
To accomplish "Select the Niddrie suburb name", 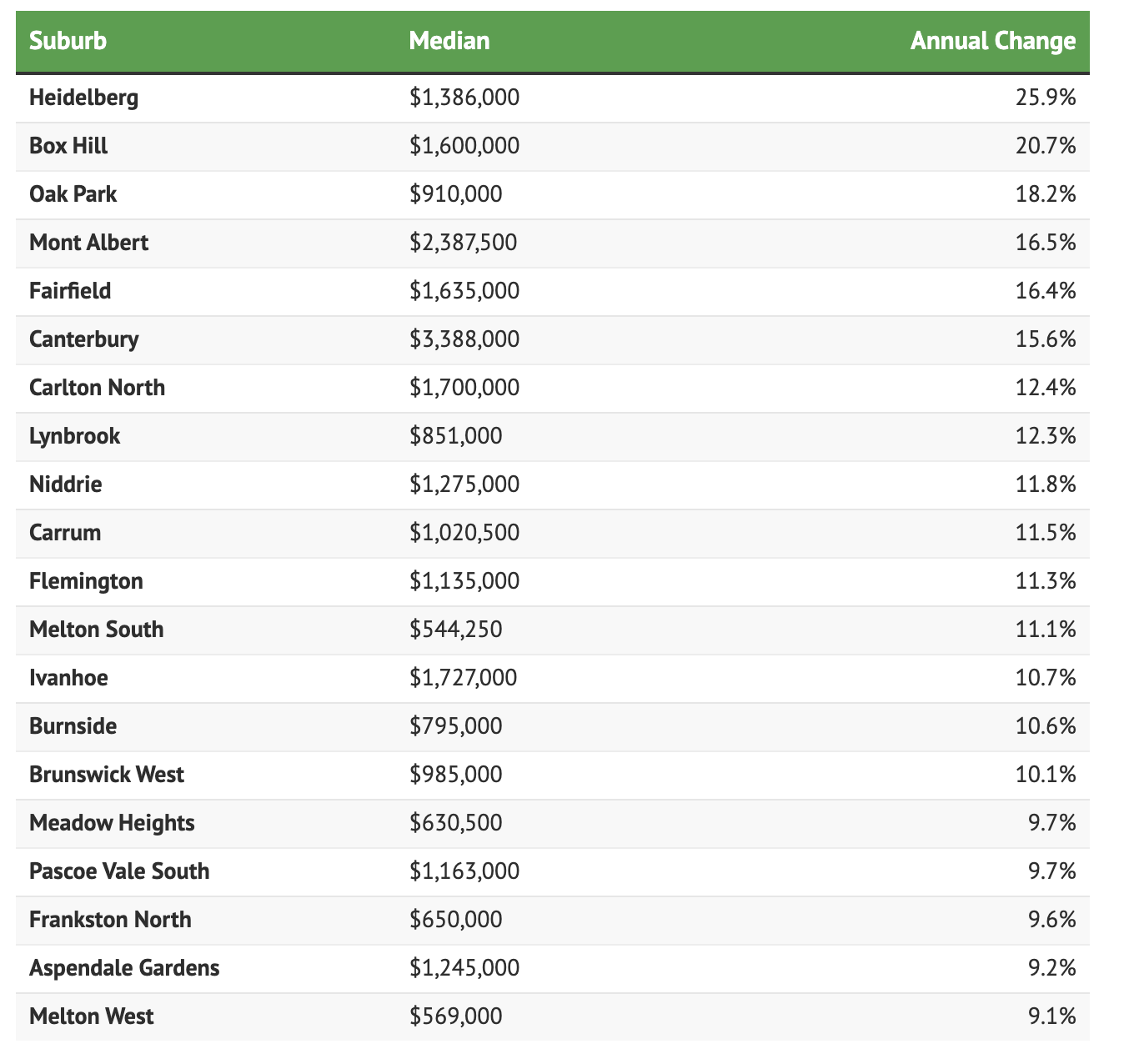I will (65, 484).
